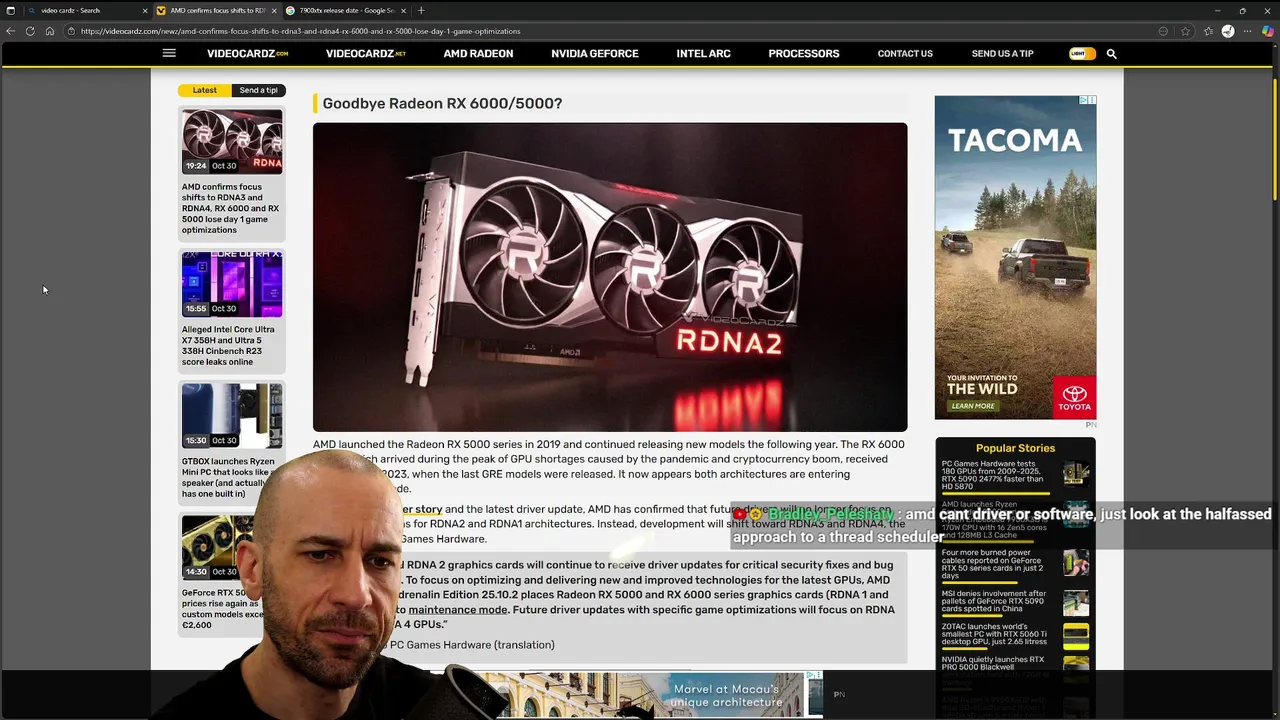Open the Intel Core Ultra X7 article thumbnail
This screenshot has width=1280, height=720.
232,284
